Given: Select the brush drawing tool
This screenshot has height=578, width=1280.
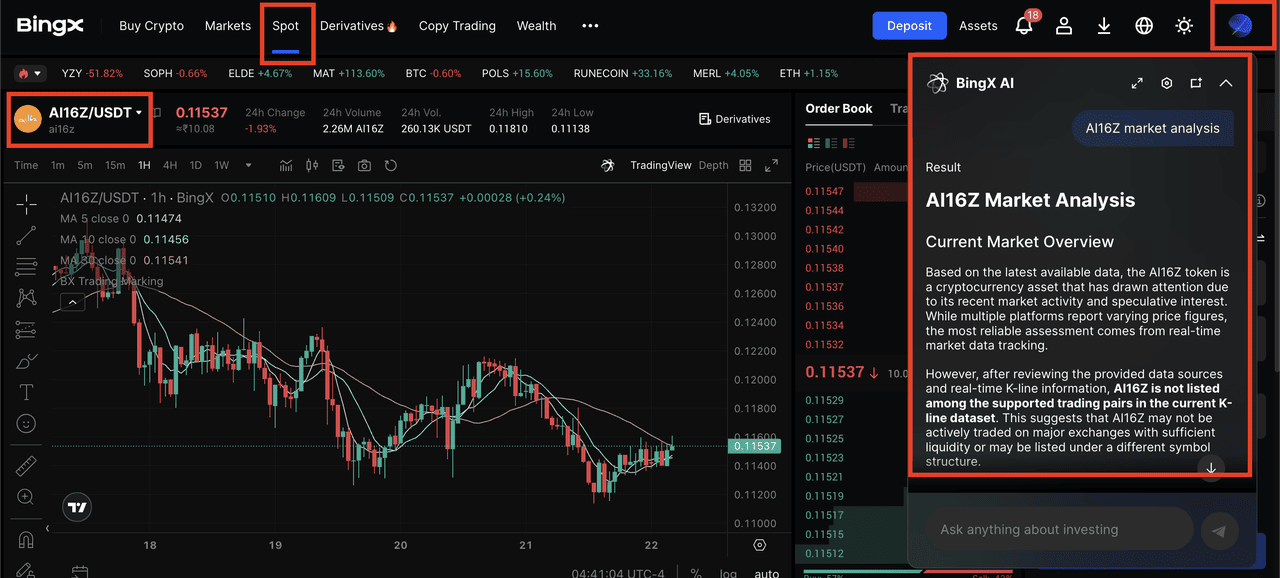Looking at the screenshot, I should tap(27, 360).
